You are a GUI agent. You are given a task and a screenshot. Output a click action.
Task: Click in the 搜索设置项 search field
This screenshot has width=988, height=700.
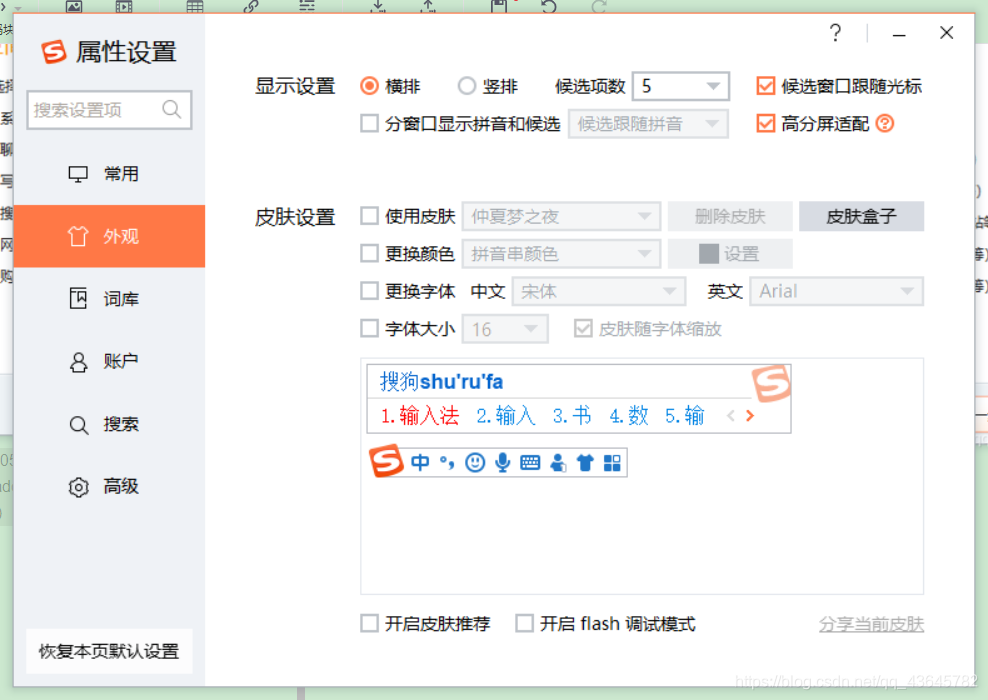click(109, 110)
